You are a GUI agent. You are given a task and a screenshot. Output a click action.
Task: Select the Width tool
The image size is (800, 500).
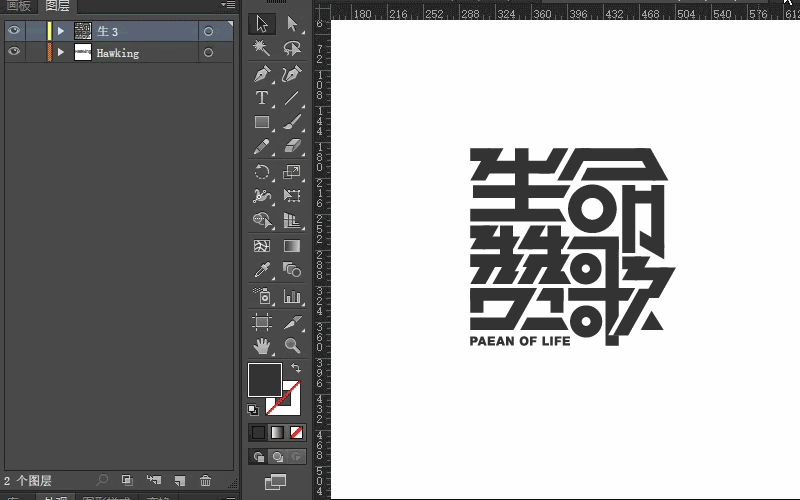click(x=262, y=196)
